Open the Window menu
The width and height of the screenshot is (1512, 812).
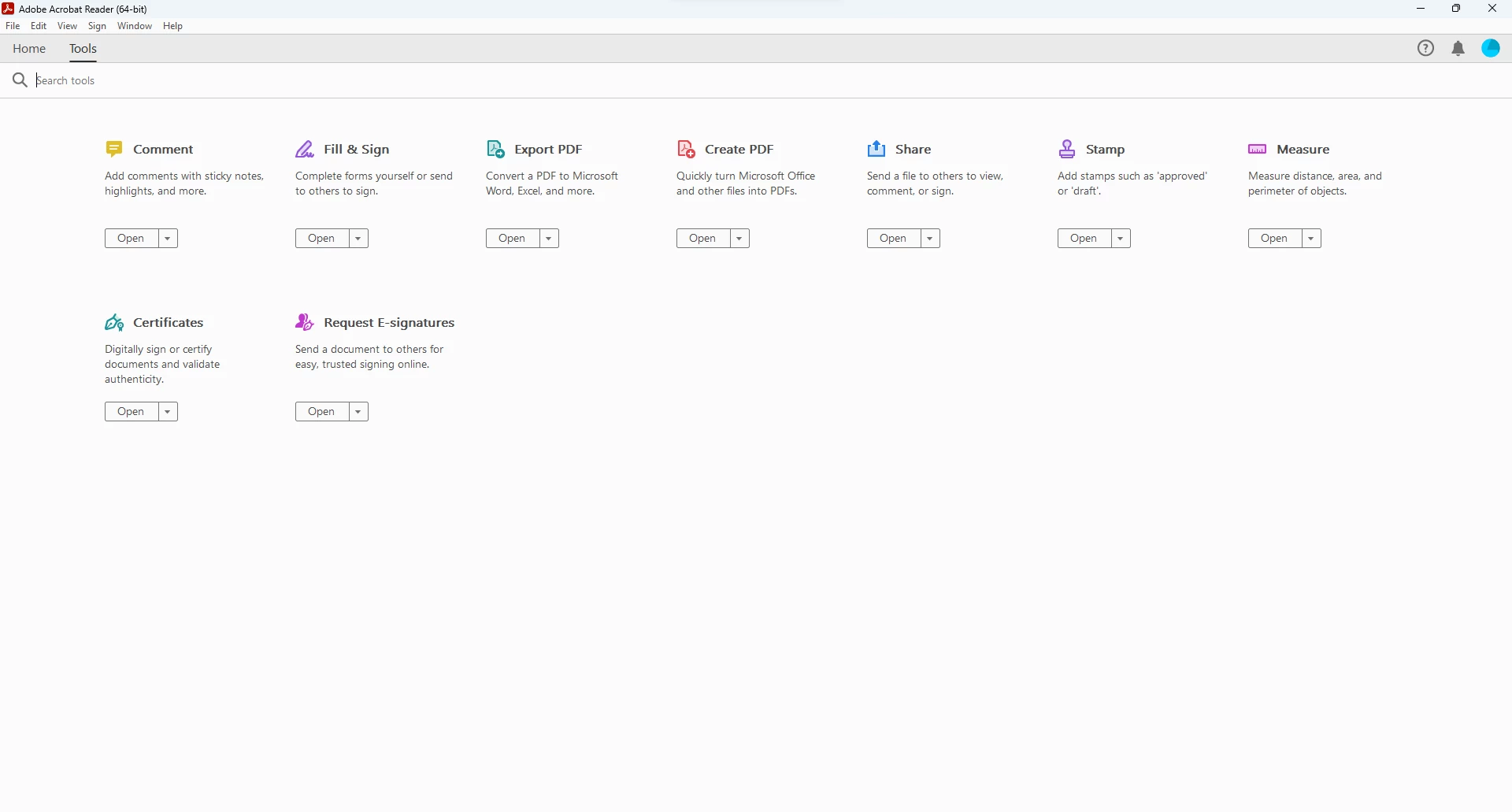point(135,26)
